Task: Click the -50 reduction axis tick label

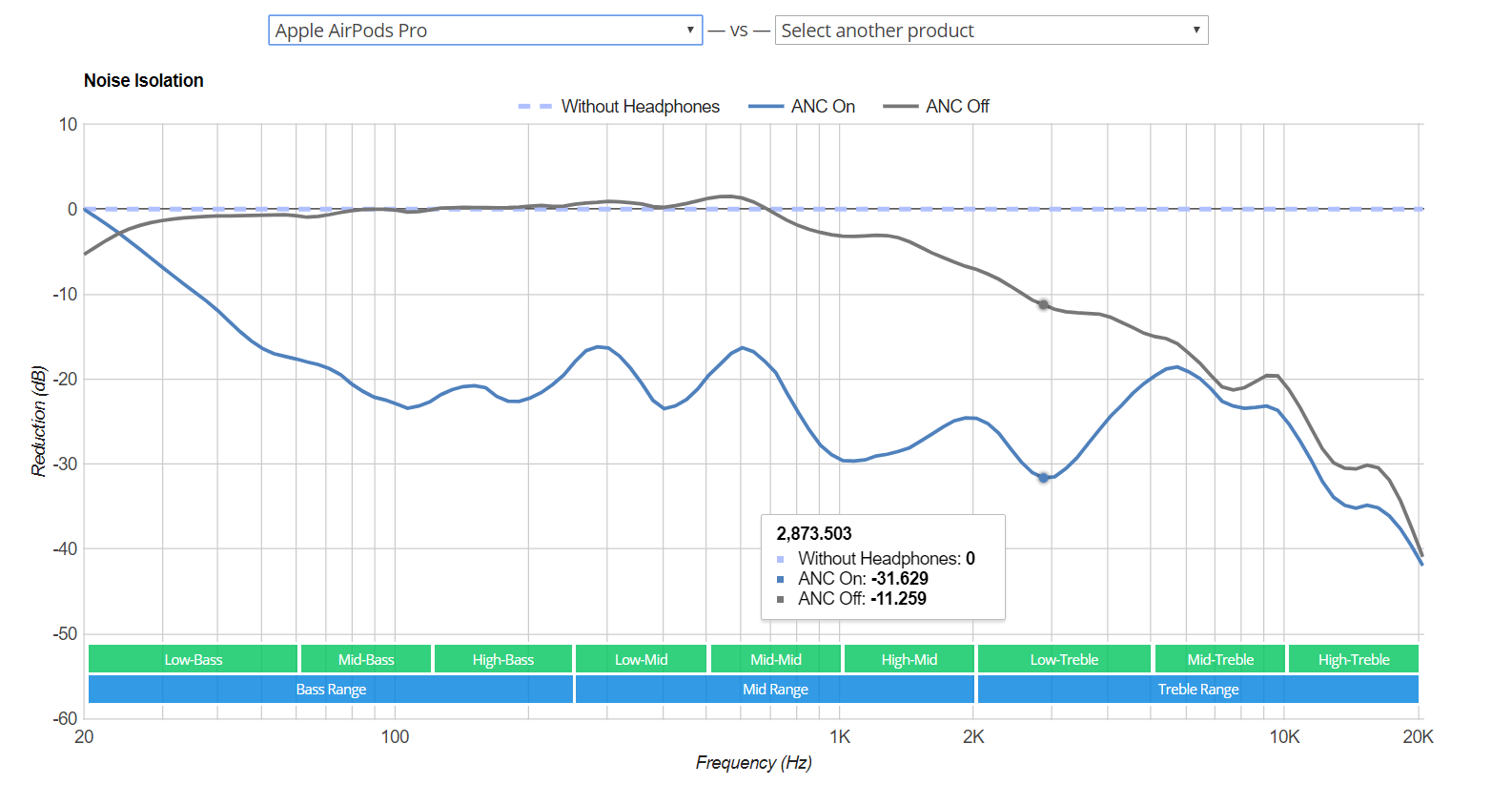Action: coord(65,634)
